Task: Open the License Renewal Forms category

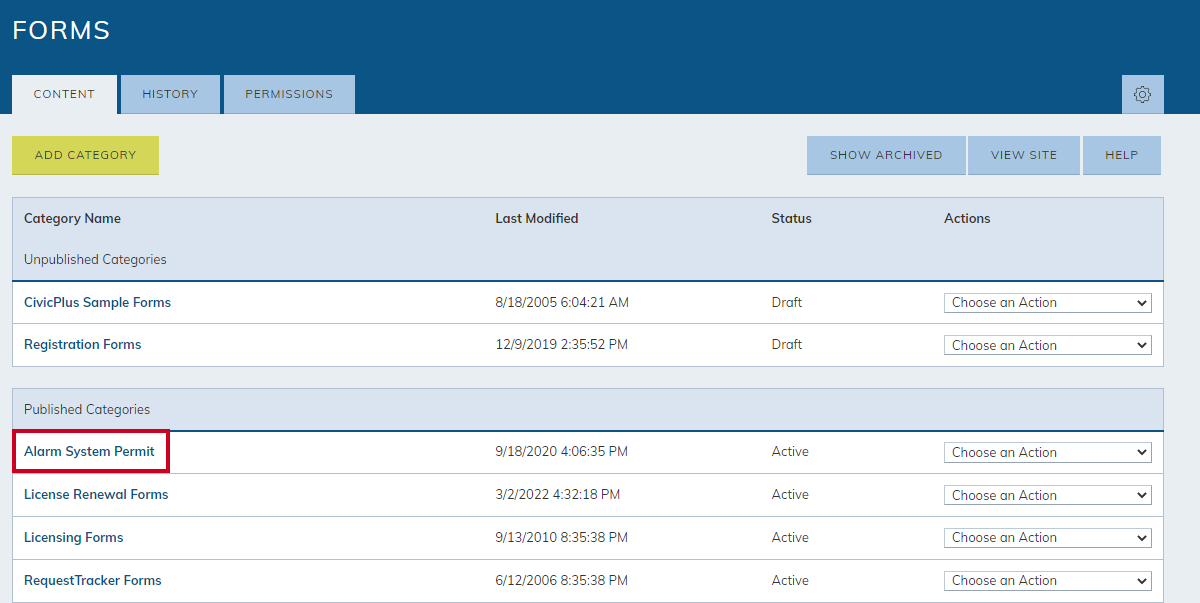Action: pos(96,494)
